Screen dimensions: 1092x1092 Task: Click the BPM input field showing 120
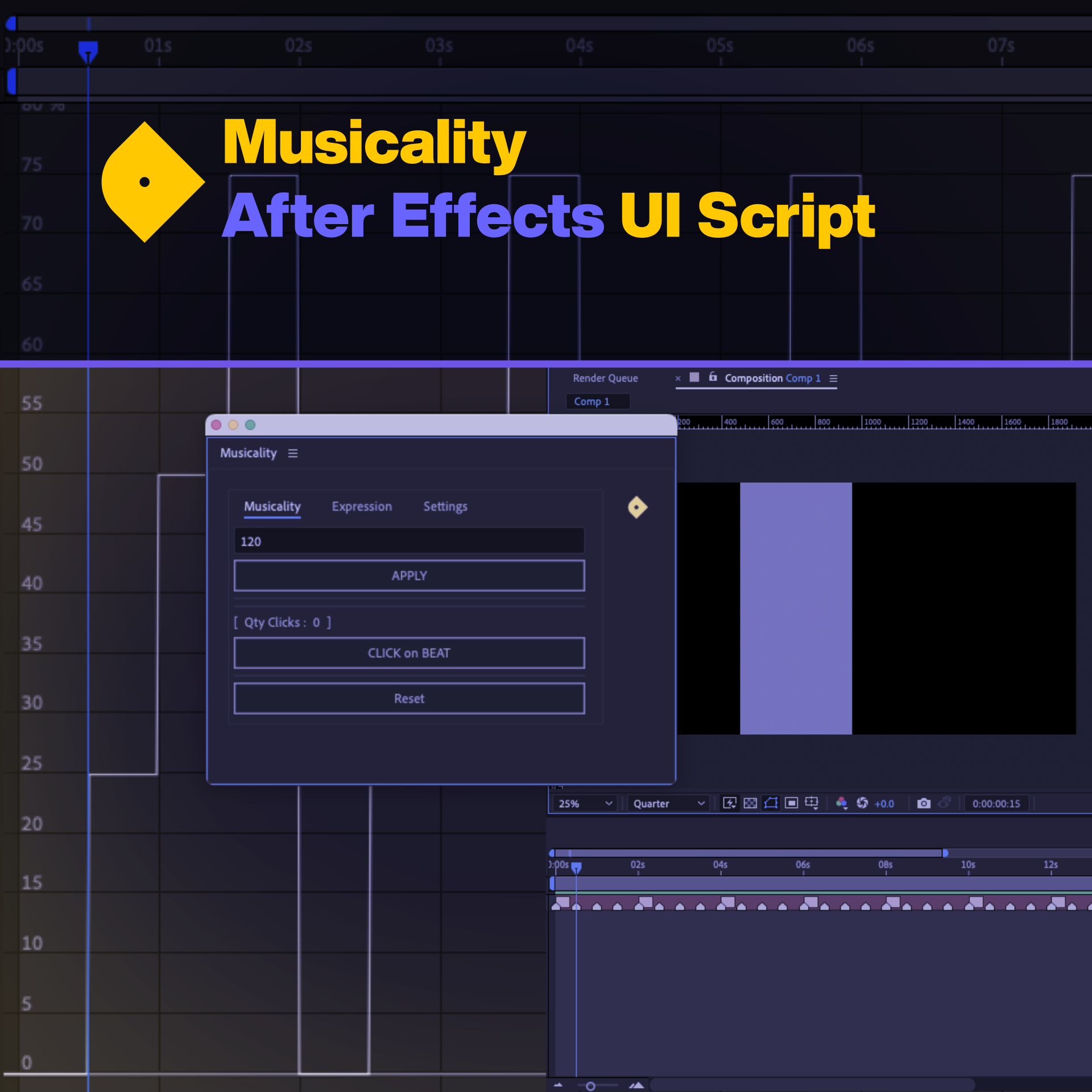point(409,541)
